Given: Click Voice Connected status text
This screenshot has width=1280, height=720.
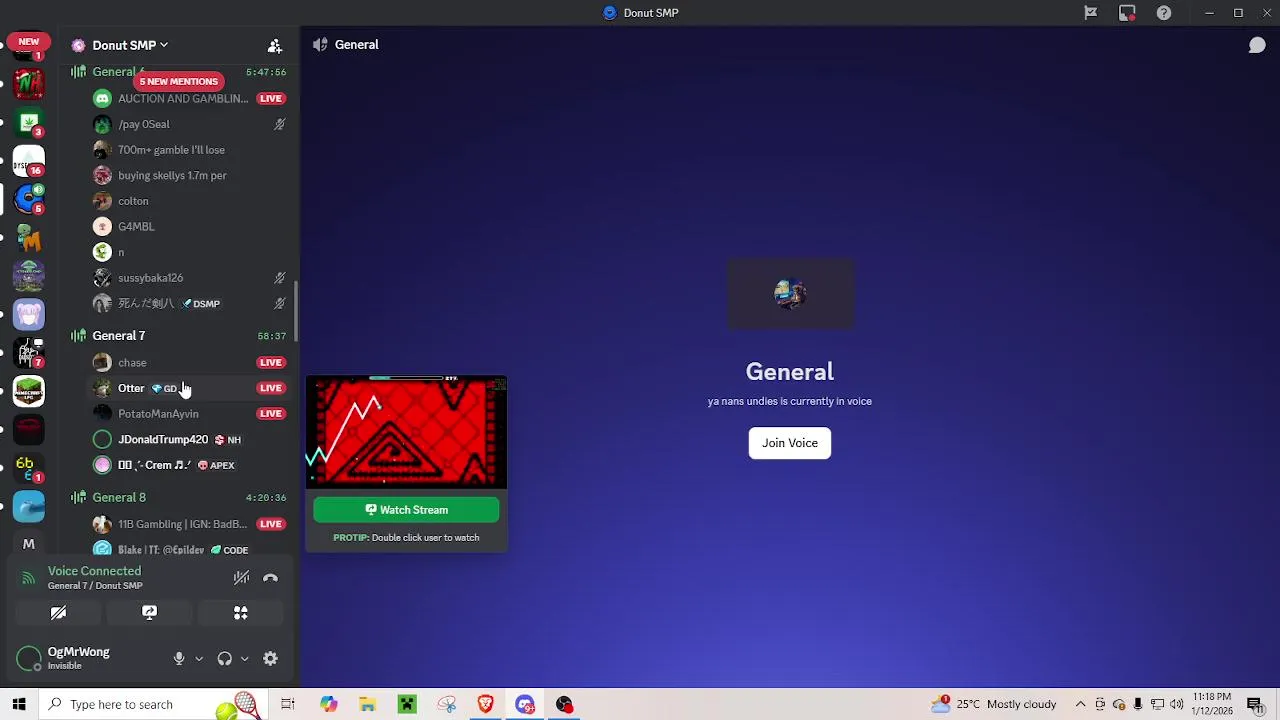Looking at the screenshot, I should (x=94, y=571).
